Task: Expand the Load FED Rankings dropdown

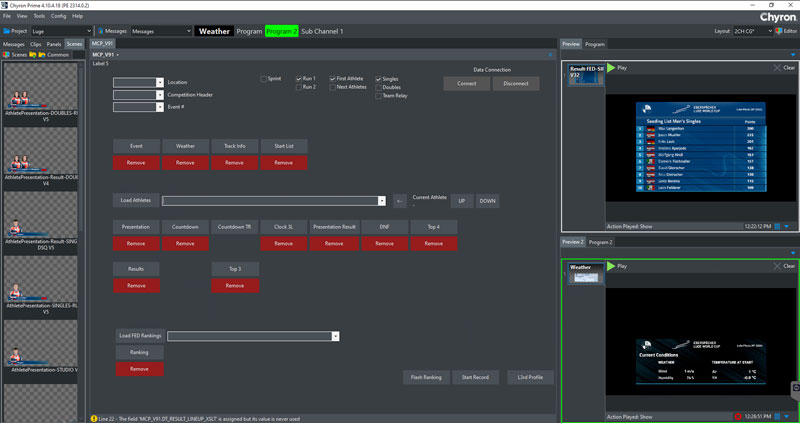Action: [x=335, y=336]
